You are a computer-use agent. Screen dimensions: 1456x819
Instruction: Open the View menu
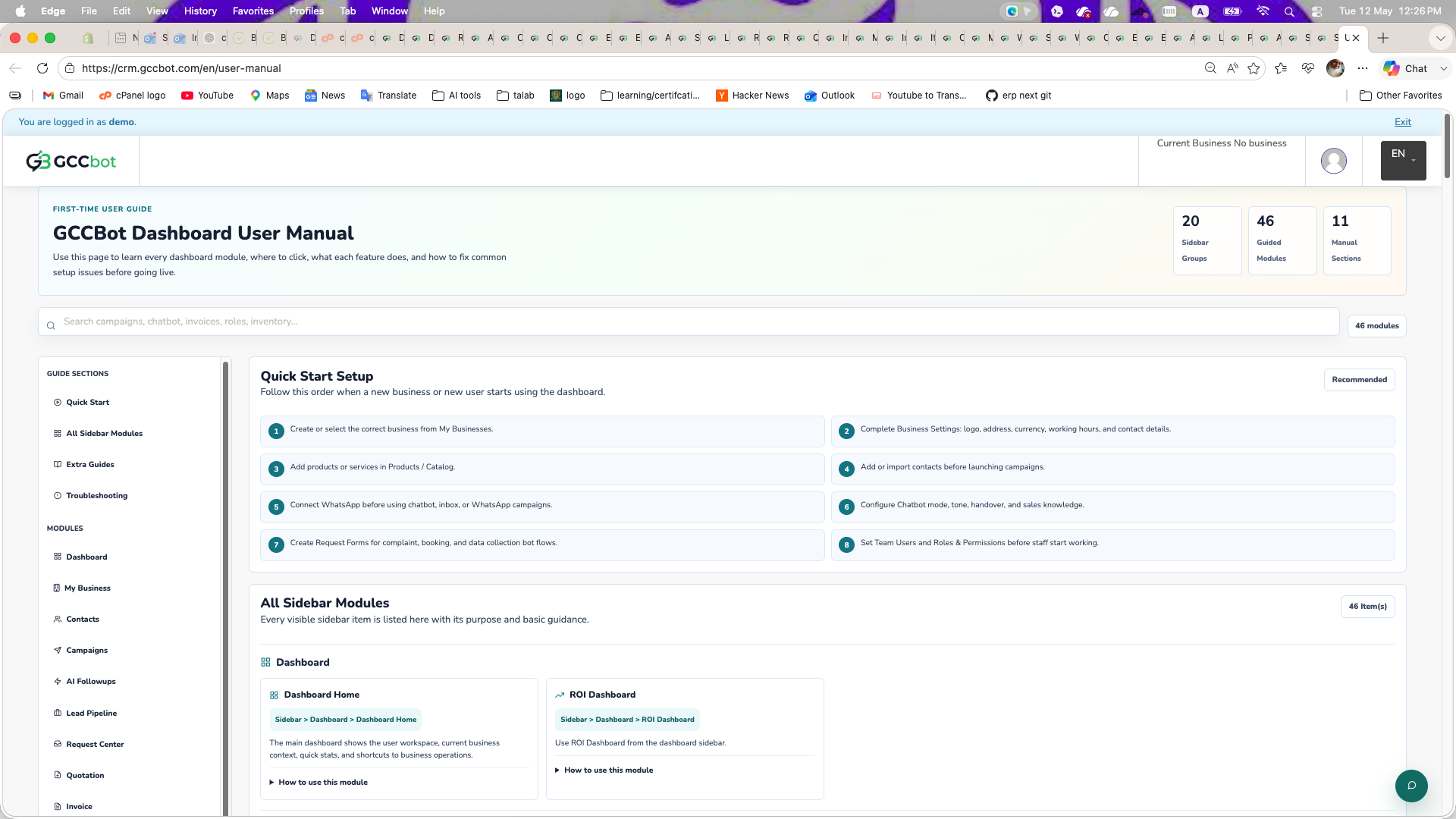coord(157,11)
